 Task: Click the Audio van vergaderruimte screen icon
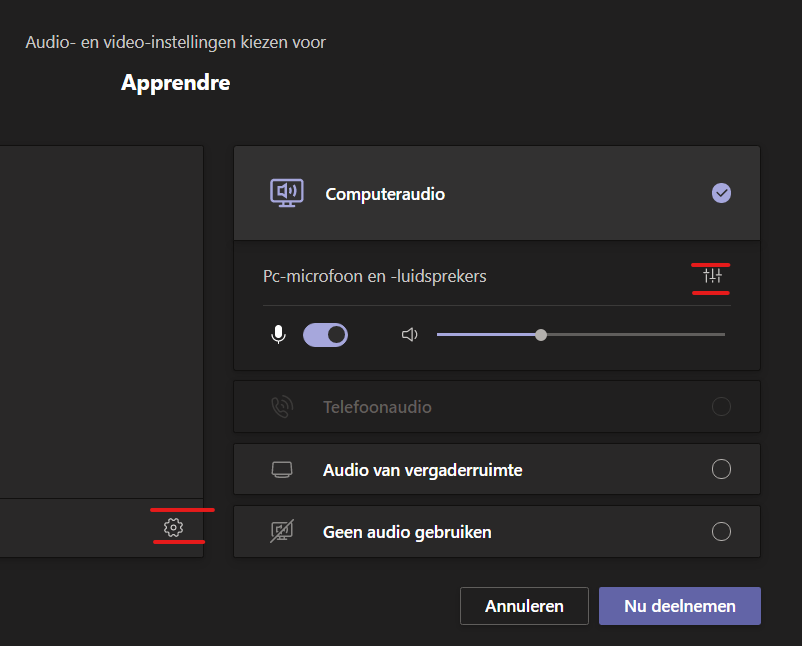(282, 470)
